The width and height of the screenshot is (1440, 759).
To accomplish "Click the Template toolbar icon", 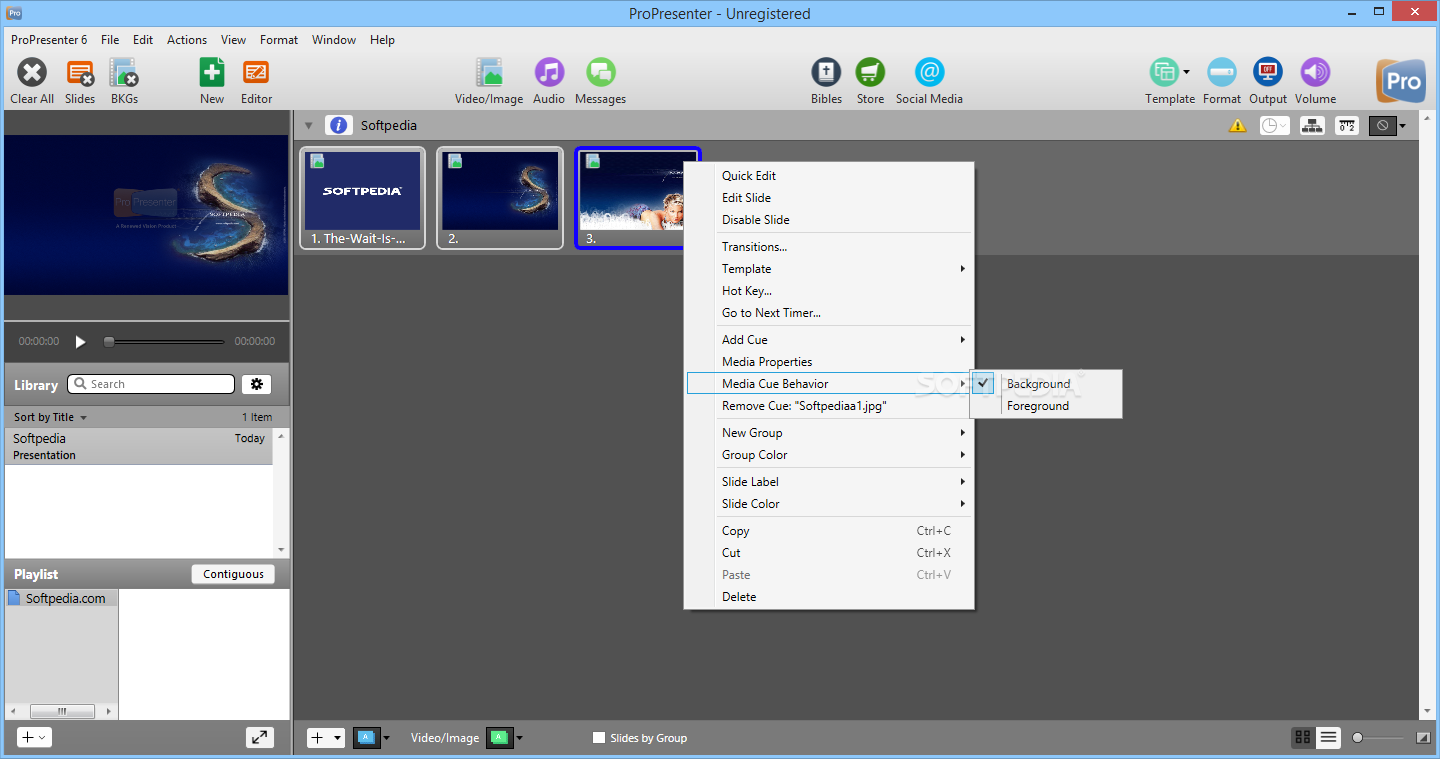I will [1163, 73].
